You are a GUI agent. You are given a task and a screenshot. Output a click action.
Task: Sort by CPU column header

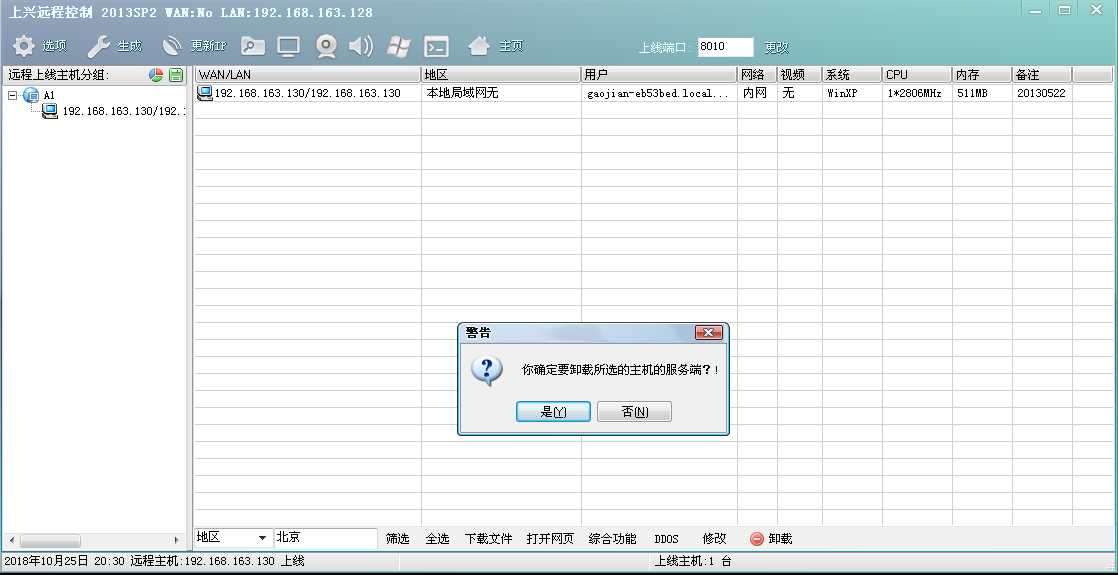[918, 75]
